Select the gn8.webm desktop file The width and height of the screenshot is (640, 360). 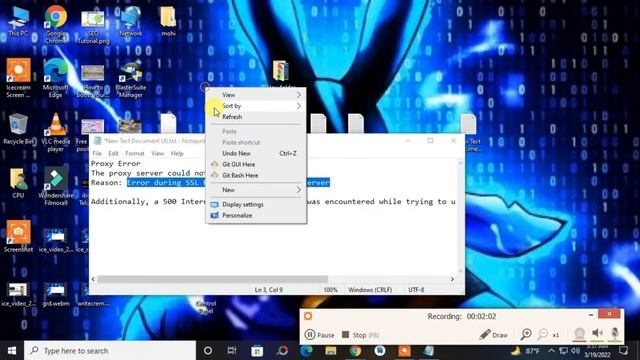(56, 294)
